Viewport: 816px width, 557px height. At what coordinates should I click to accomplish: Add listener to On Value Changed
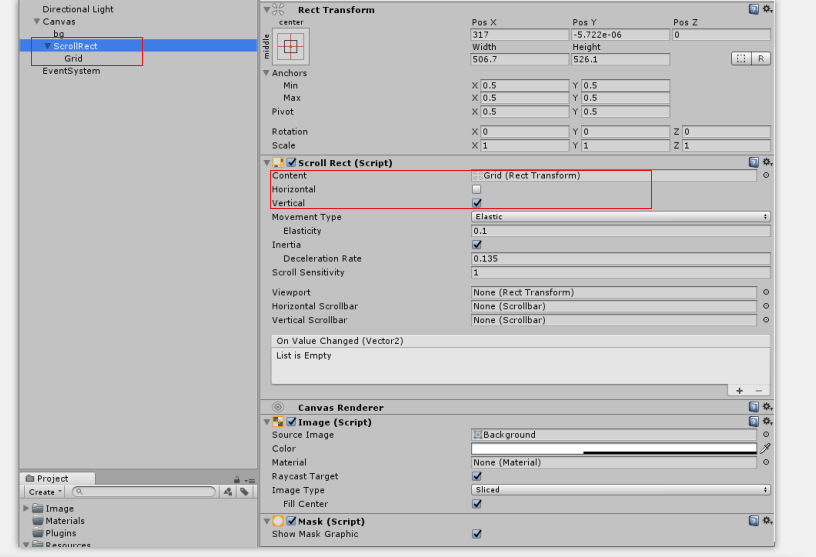click(x=740, y=390)
